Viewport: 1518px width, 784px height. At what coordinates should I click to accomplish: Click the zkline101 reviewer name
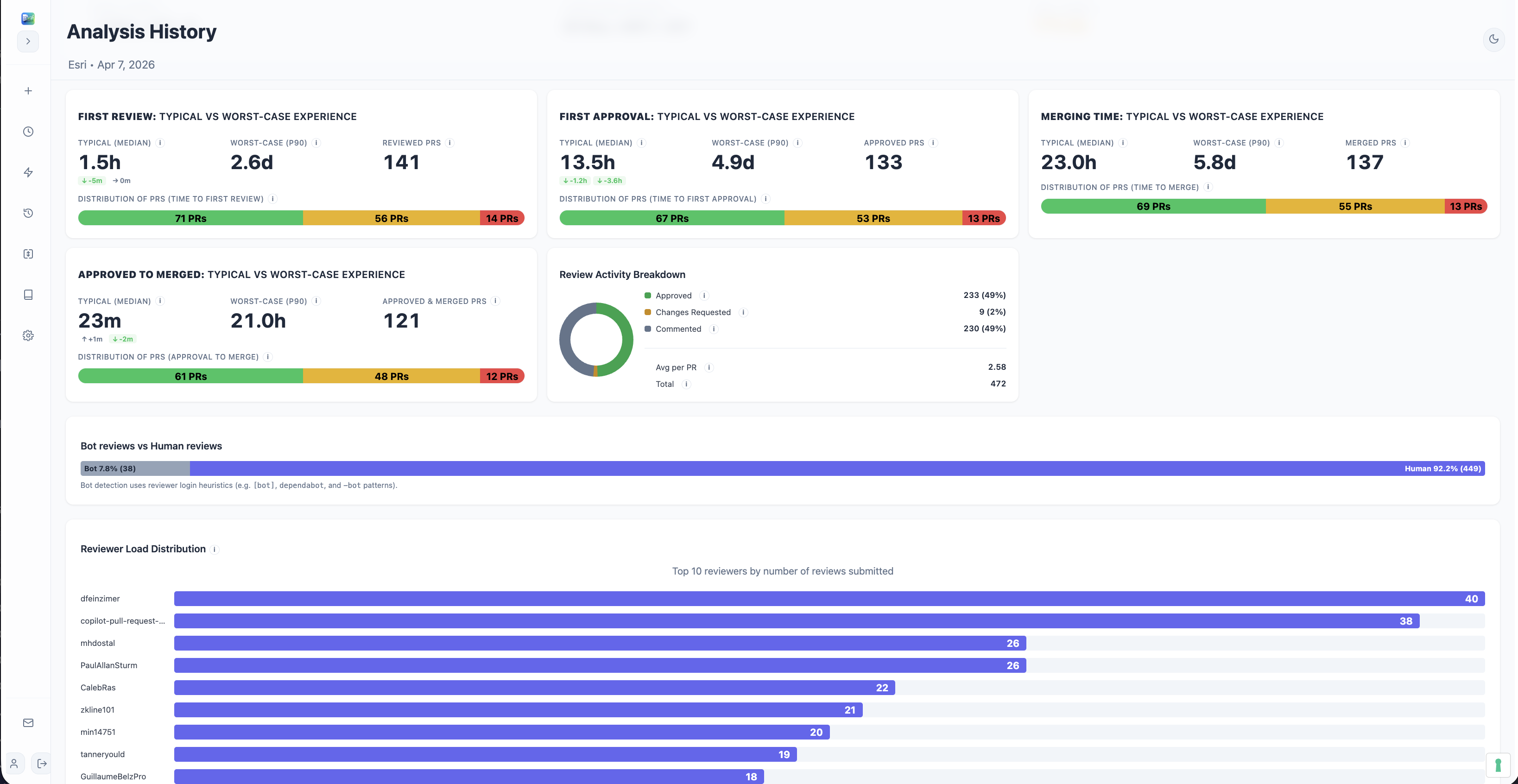coord(97,710)
